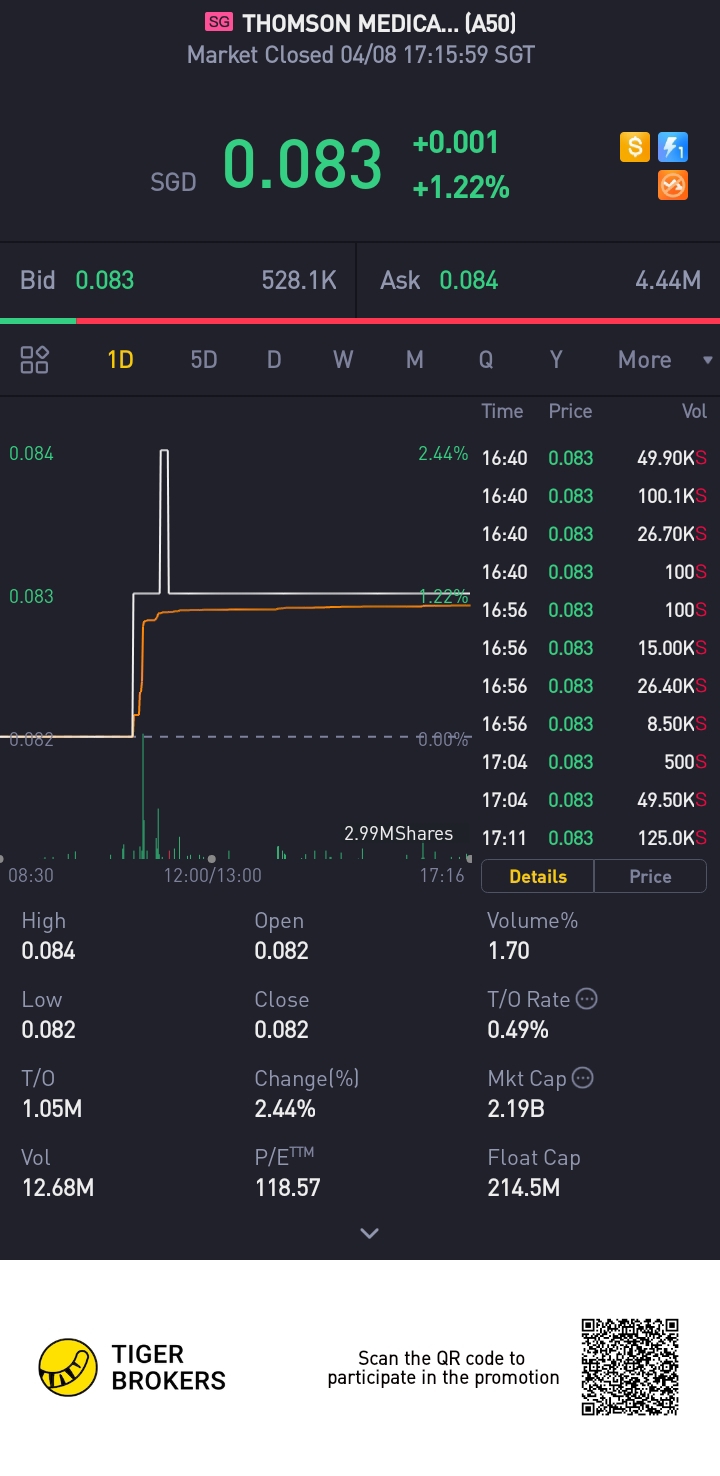Switch to the D daily chart

click(x=274, y=360)
